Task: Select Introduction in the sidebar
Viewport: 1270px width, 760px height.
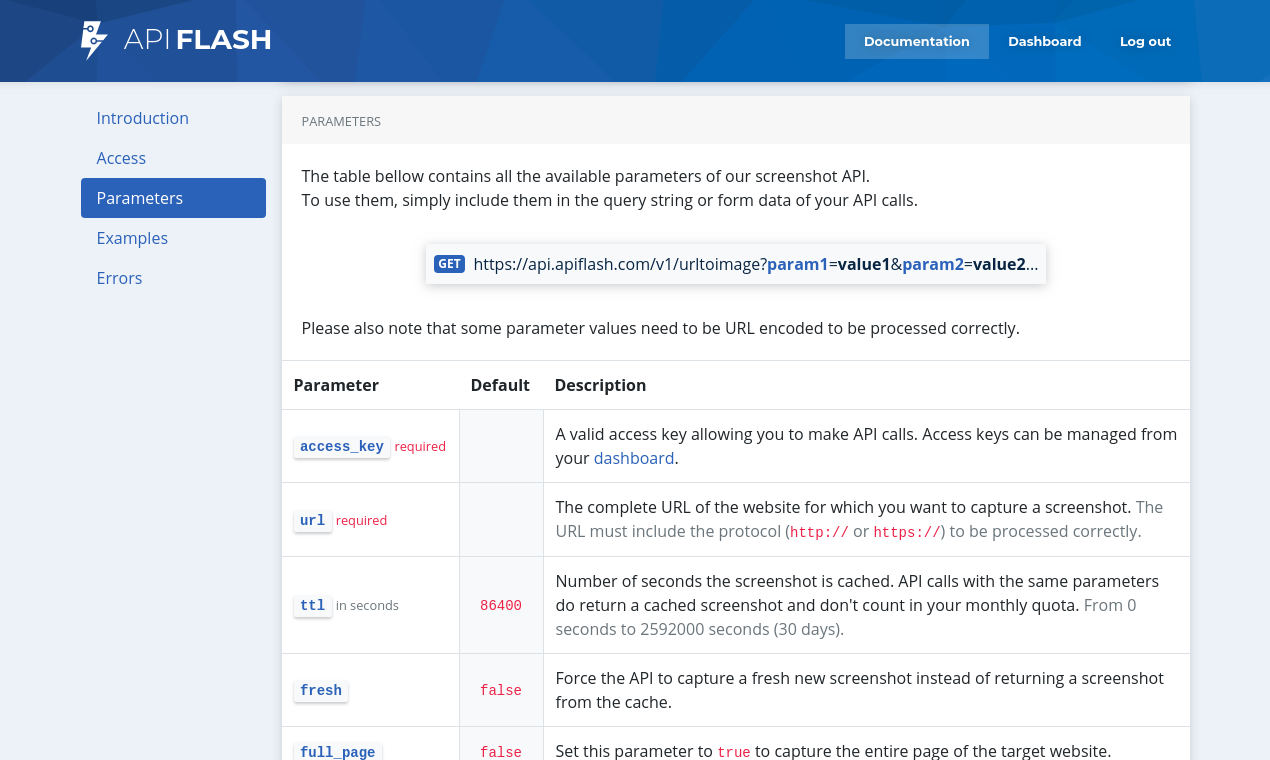Action: click(x=142, y=118)
